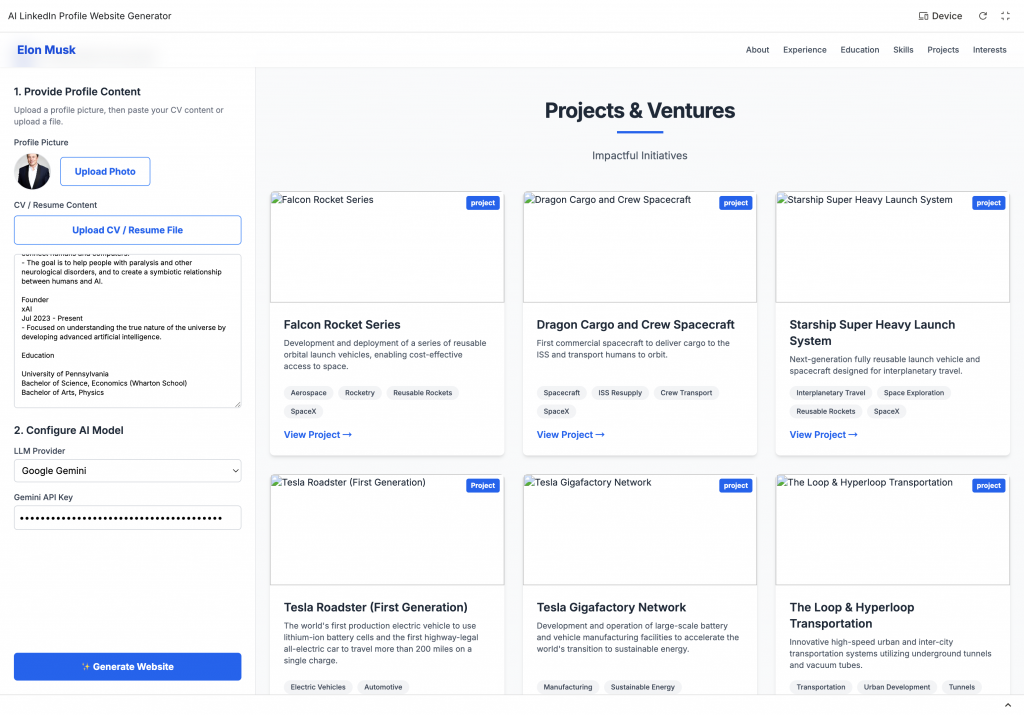Screen dimensions: 1024x715
Task: Click the Space Exploration tag
Action: [x=914, y=393]
